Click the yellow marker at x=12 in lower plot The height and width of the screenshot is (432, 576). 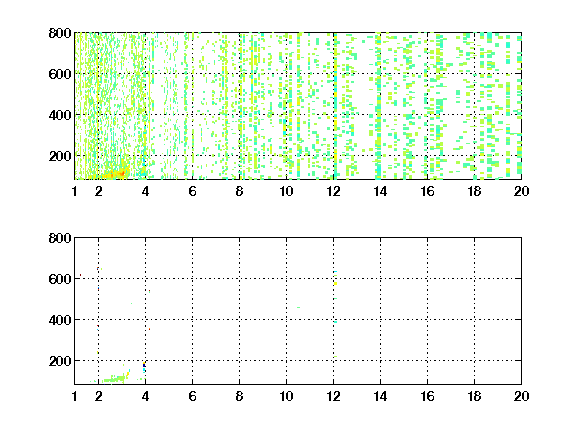(x=335, y=284)
